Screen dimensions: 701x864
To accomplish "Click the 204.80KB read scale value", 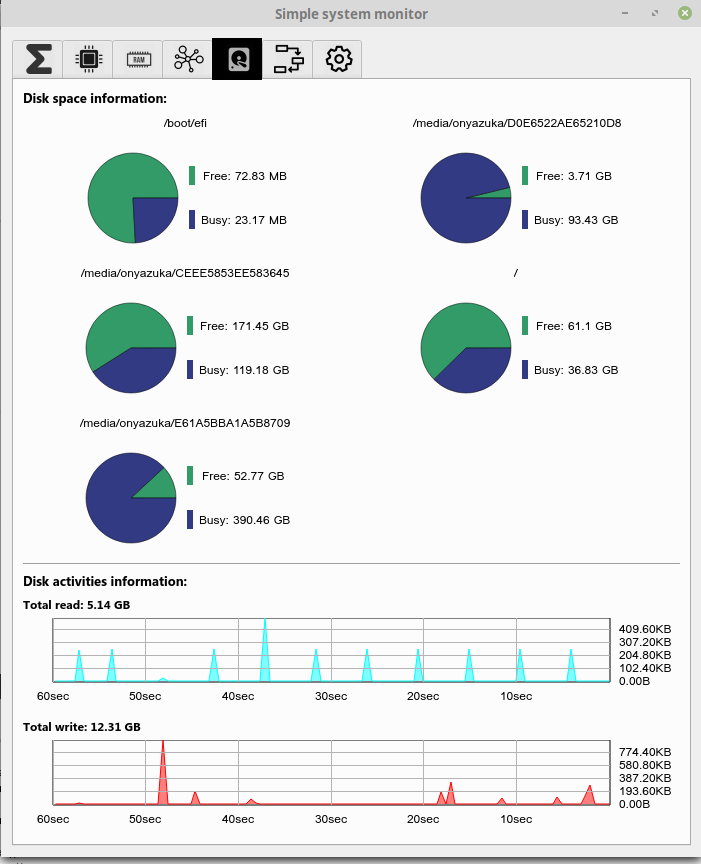I will click(x=645, y=655).
